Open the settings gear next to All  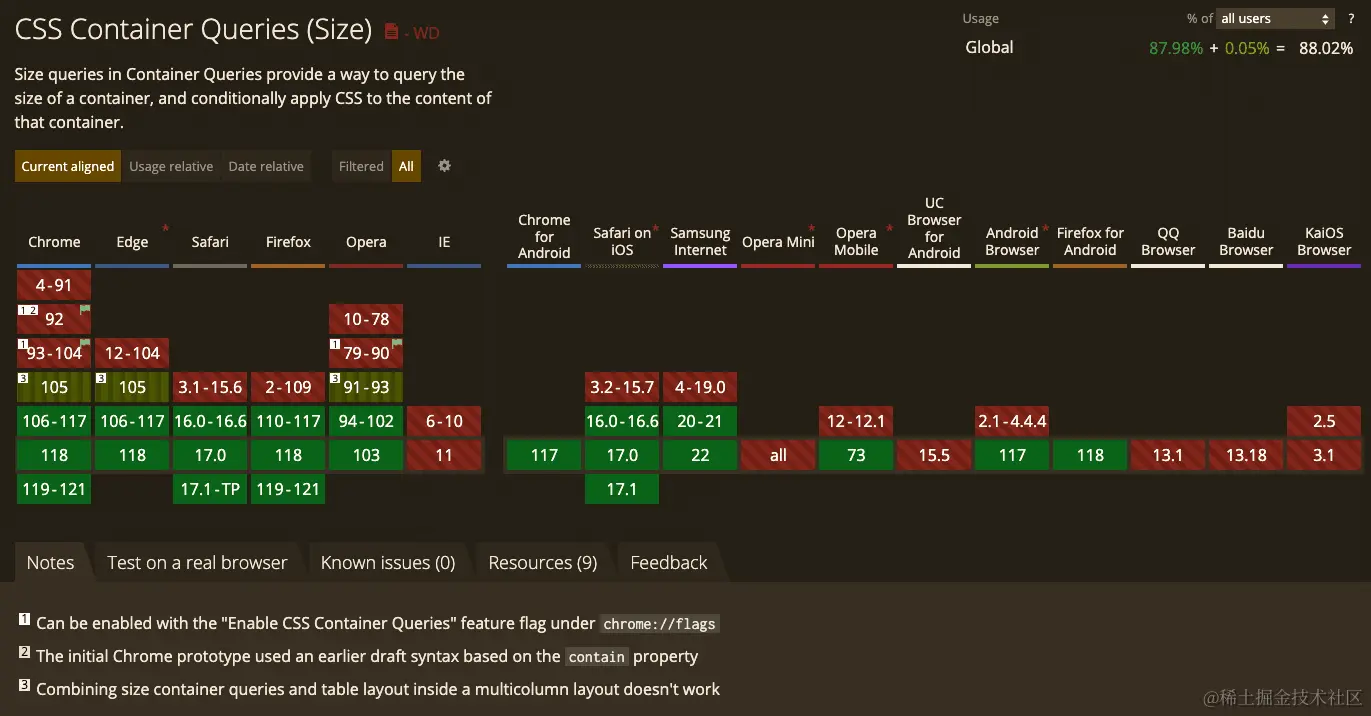[444, 166]
